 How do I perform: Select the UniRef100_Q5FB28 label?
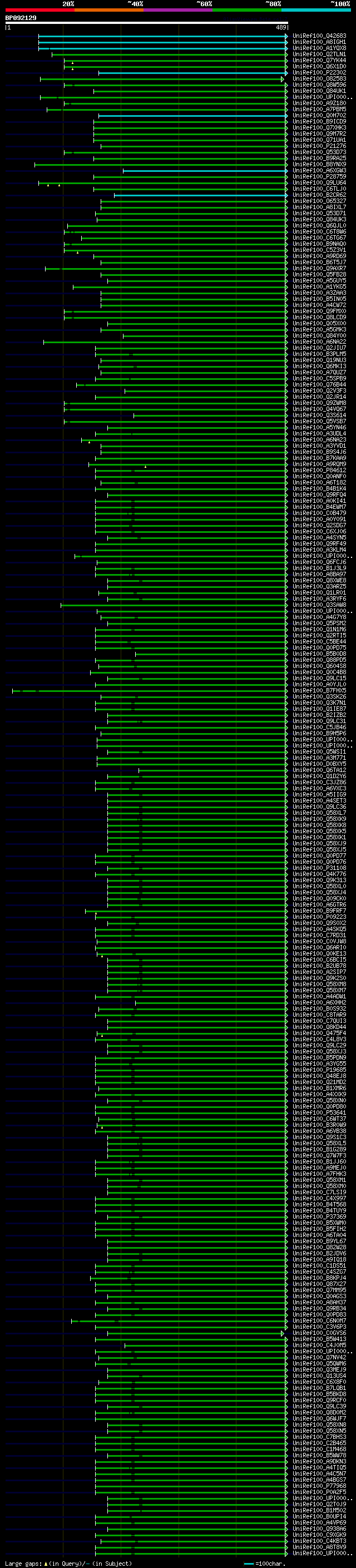click(319, 275)
